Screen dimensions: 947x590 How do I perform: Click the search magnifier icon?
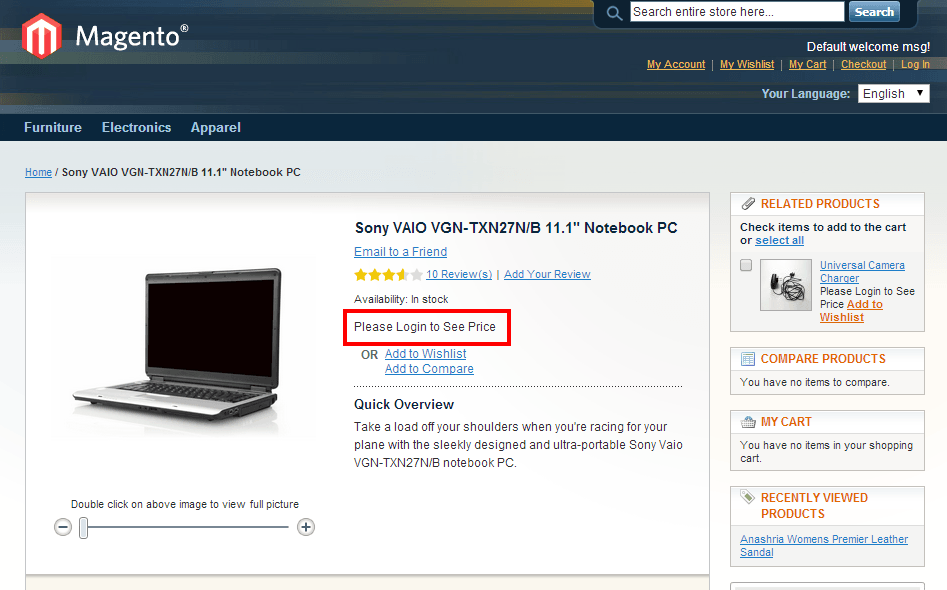coord(614,13)
